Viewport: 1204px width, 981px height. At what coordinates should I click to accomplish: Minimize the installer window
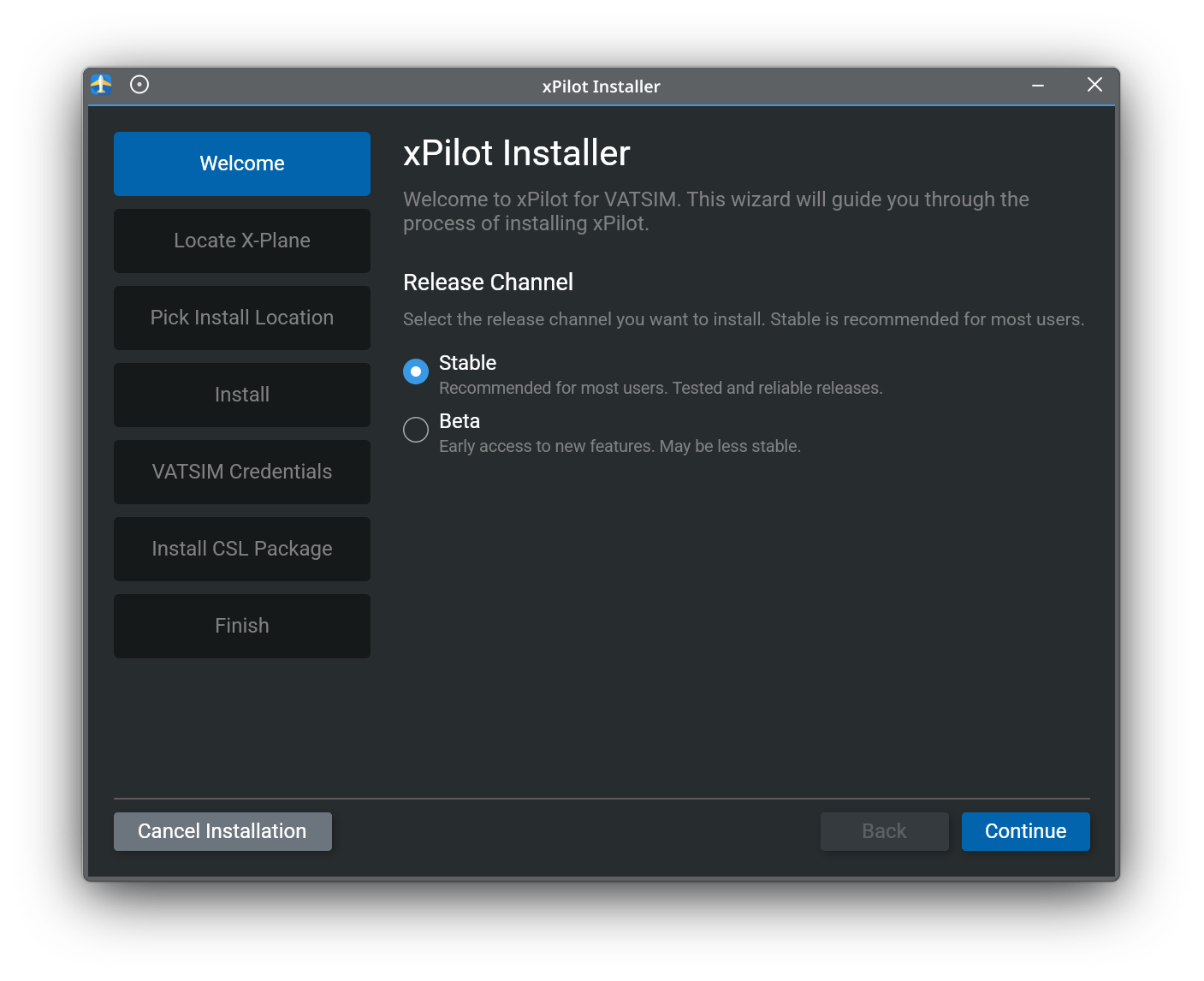tap(1038, 86)
